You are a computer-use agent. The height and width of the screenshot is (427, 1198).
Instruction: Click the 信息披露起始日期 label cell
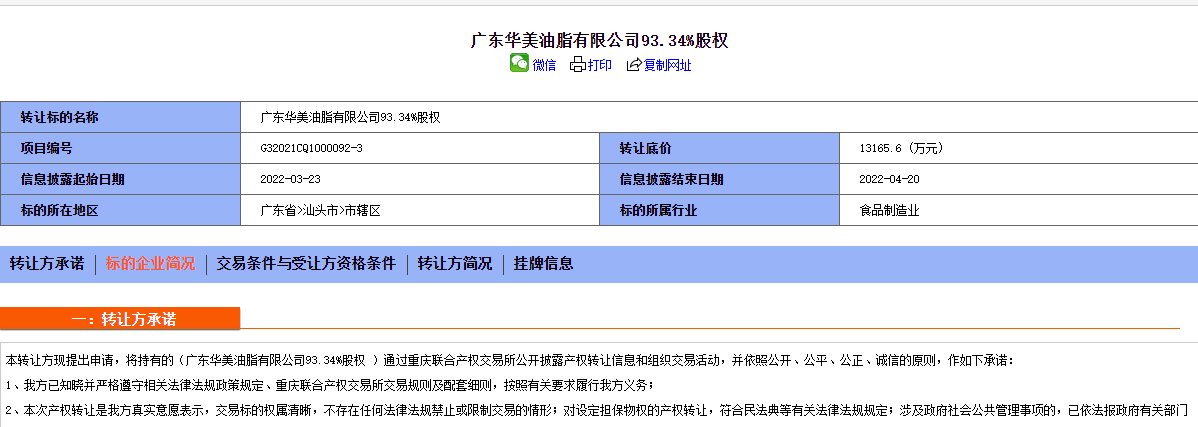120,180
